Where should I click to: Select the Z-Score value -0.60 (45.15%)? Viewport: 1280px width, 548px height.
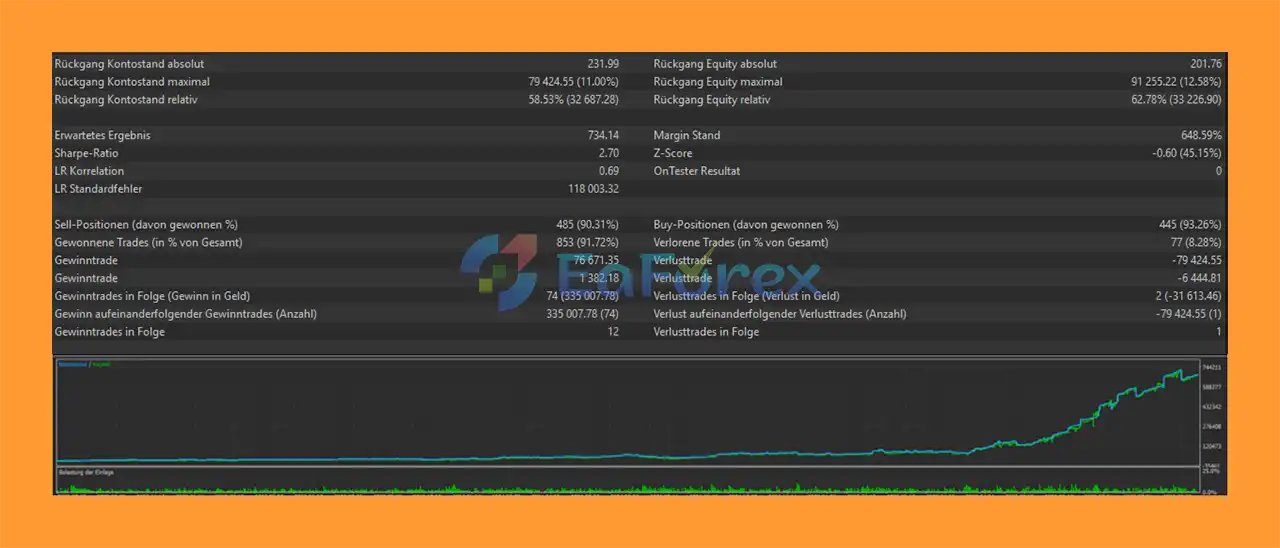(x=1187, y=153)
